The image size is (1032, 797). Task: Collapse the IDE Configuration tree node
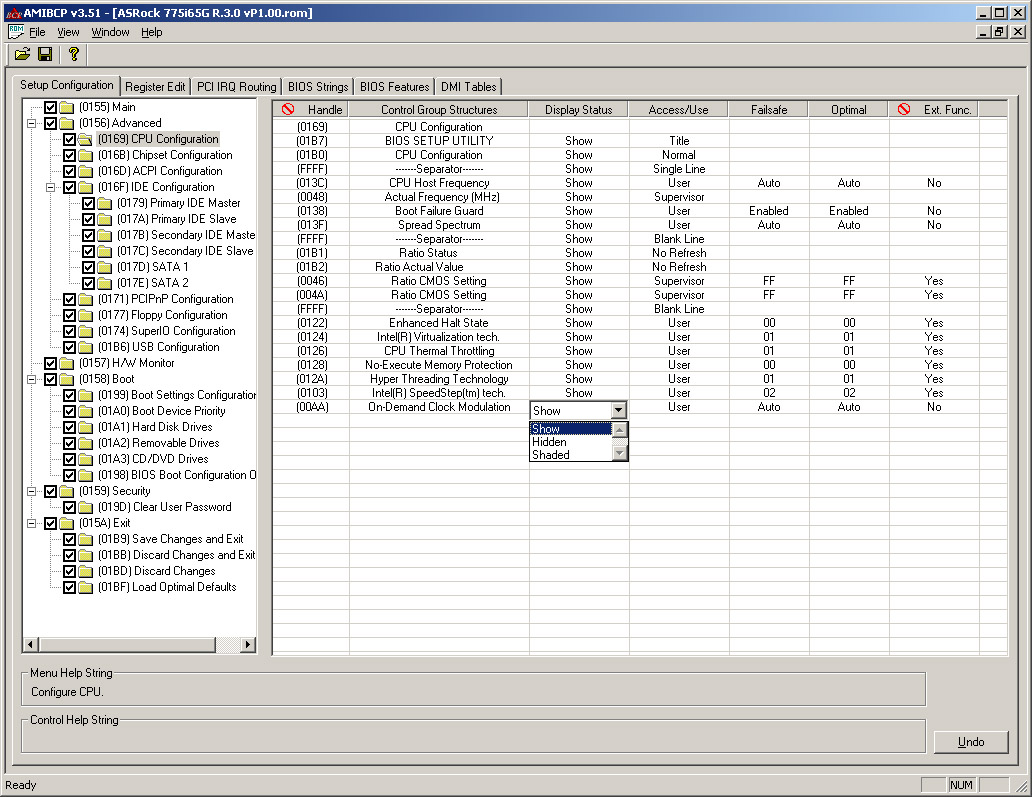tap(51, 187)
